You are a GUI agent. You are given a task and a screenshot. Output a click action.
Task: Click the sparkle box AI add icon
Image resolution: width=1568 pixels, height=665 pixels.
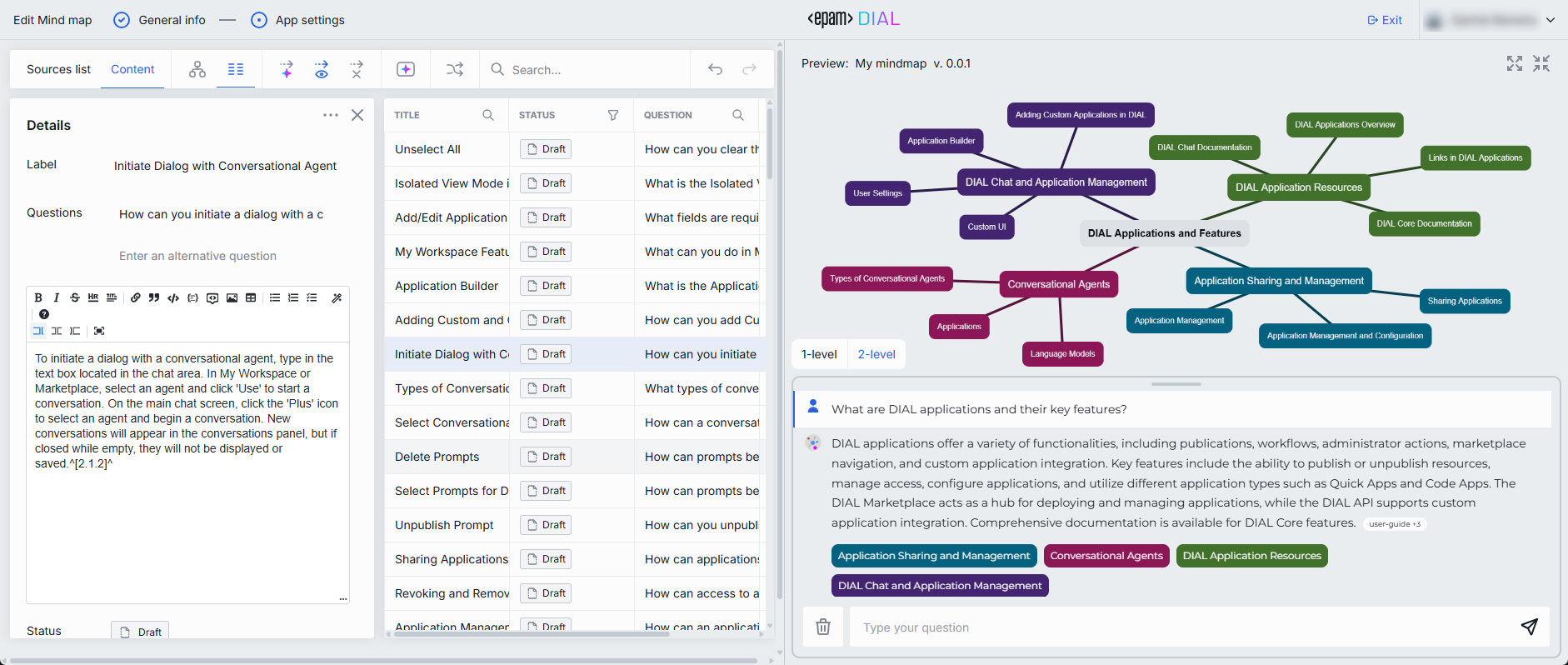pos(406,69)
